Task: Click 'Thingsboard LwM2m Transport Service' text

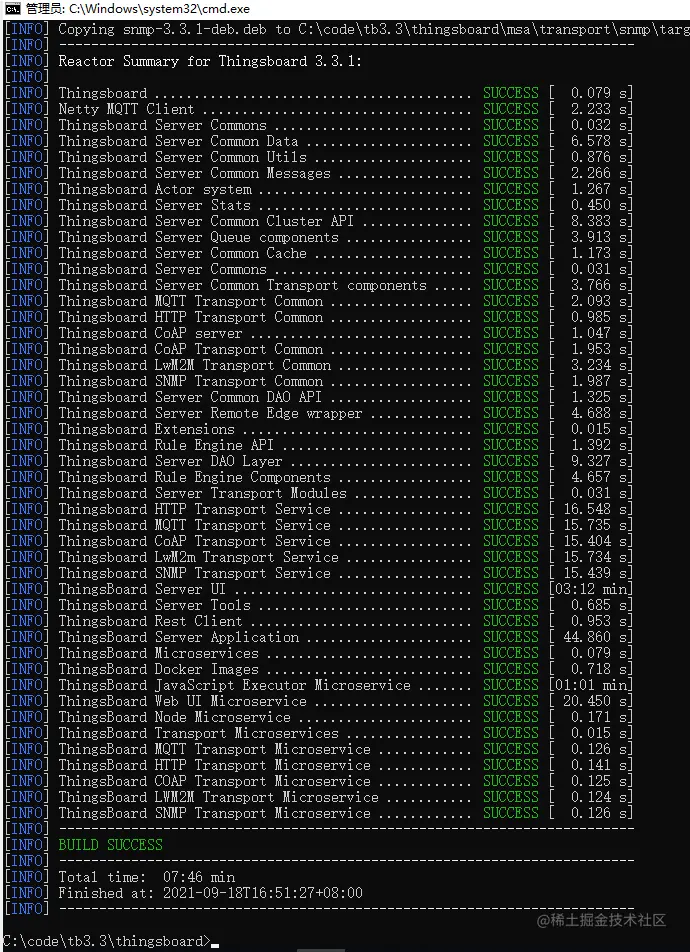Action: [x=198, y=557]
